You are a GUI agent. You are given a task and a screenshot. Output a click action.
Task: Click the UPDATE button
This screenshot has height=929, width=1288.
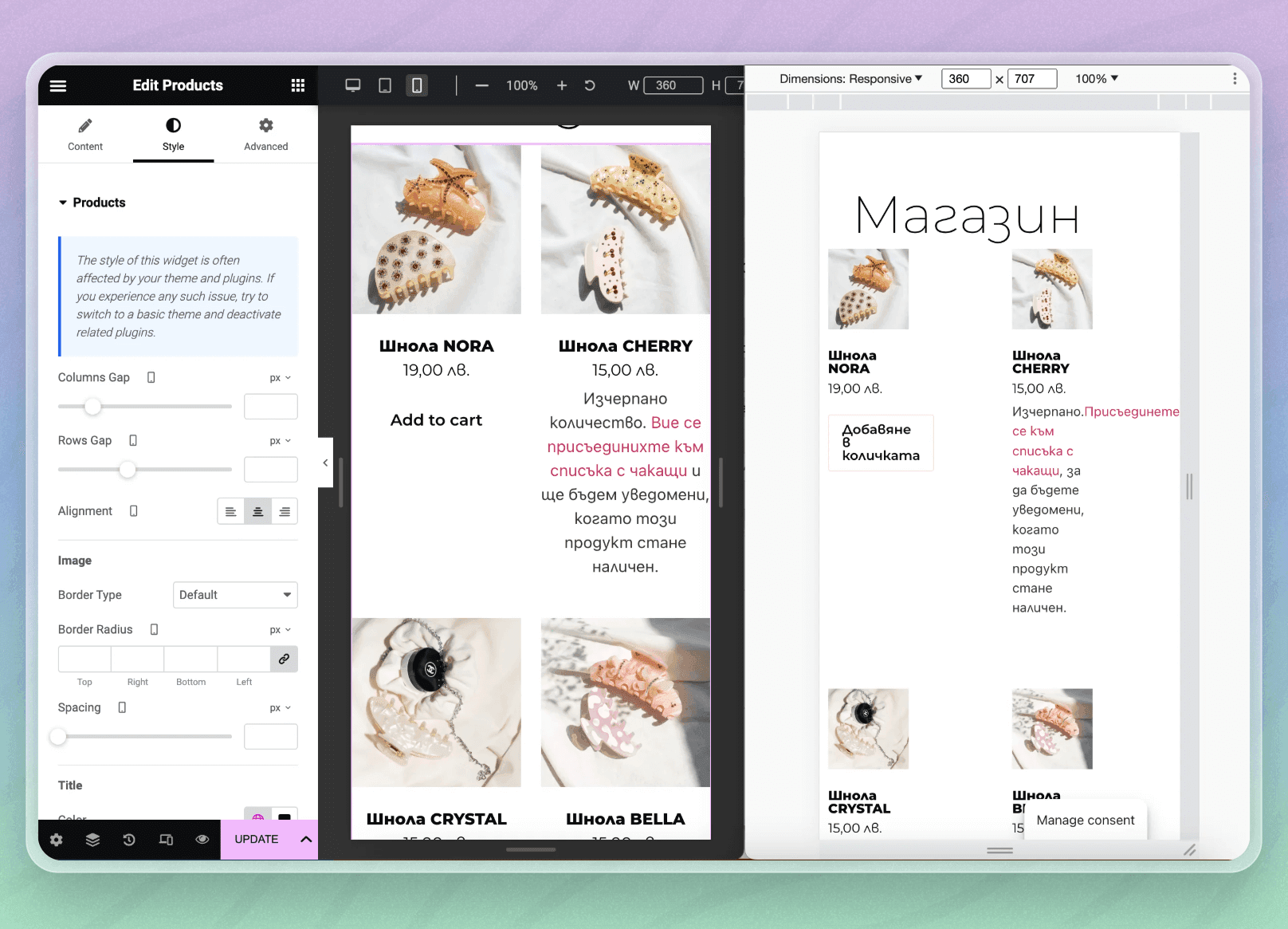(256, 839)
